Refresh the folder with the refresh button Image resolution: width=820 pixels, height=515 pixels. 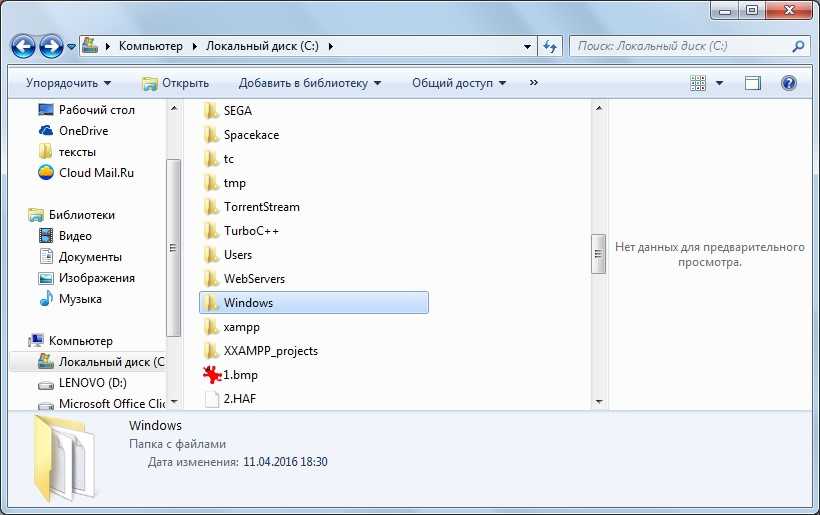[550, 47]
